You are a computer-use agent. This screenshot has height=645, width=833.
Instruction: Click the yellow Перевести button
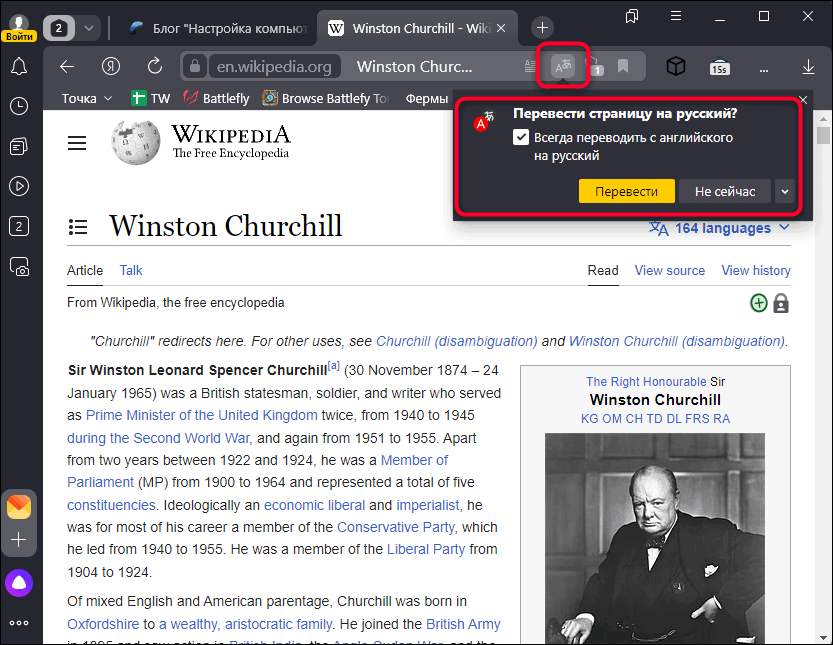[626, 191]
